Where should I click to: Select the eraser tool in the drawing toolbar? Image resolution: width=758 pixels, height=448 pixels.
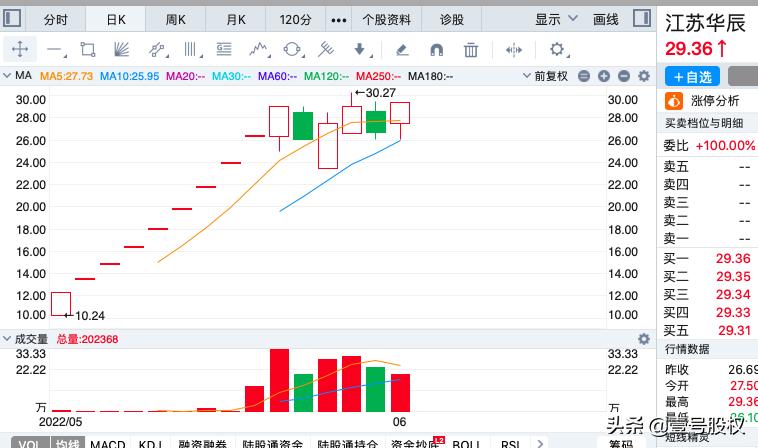coord(402,49)
